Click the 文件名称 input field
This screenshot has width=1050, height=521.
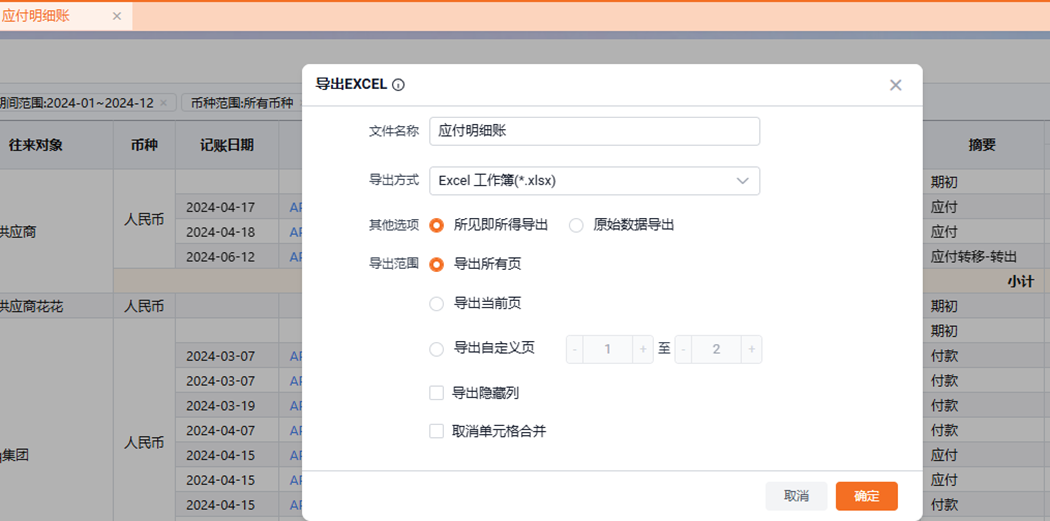pyautogui.click(x=595, y=131)
